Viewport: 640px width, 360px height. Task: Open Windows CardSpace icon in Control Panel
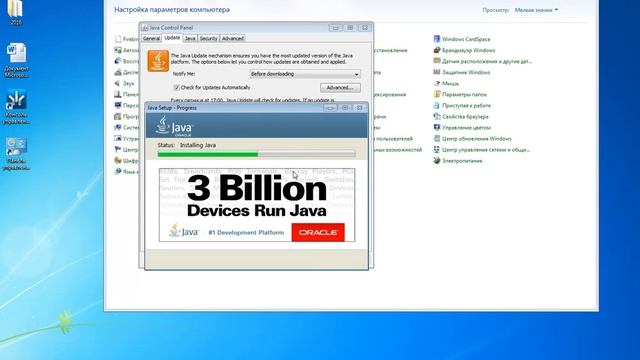pos(437,39)
